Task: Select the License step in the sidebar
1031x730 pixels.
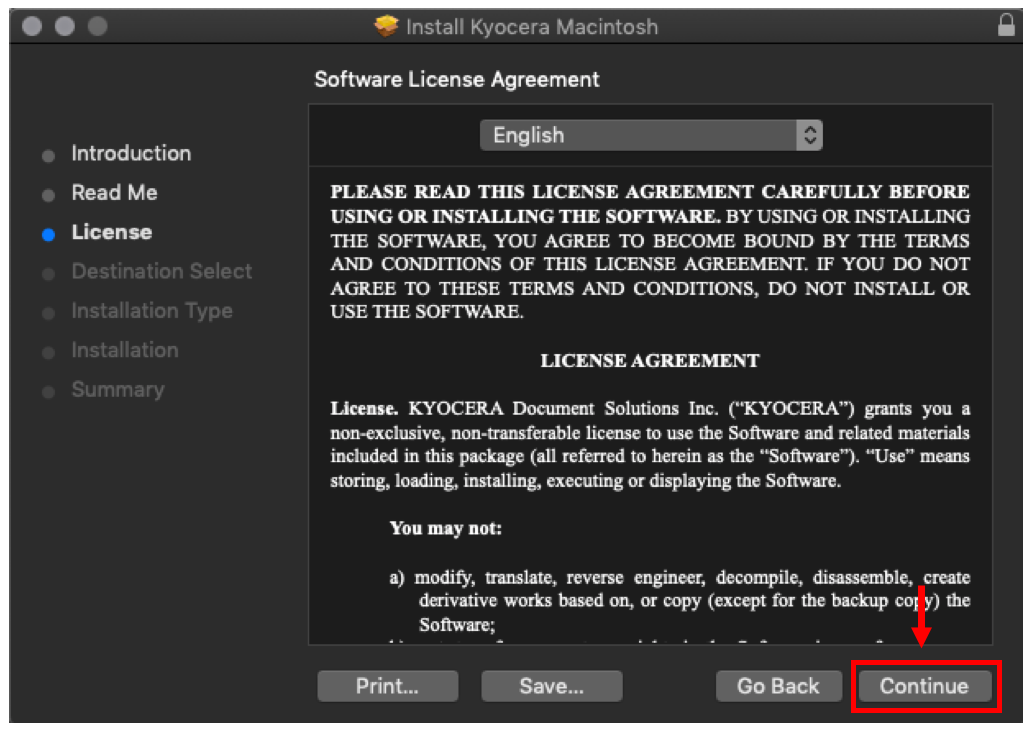Action: 111,232
